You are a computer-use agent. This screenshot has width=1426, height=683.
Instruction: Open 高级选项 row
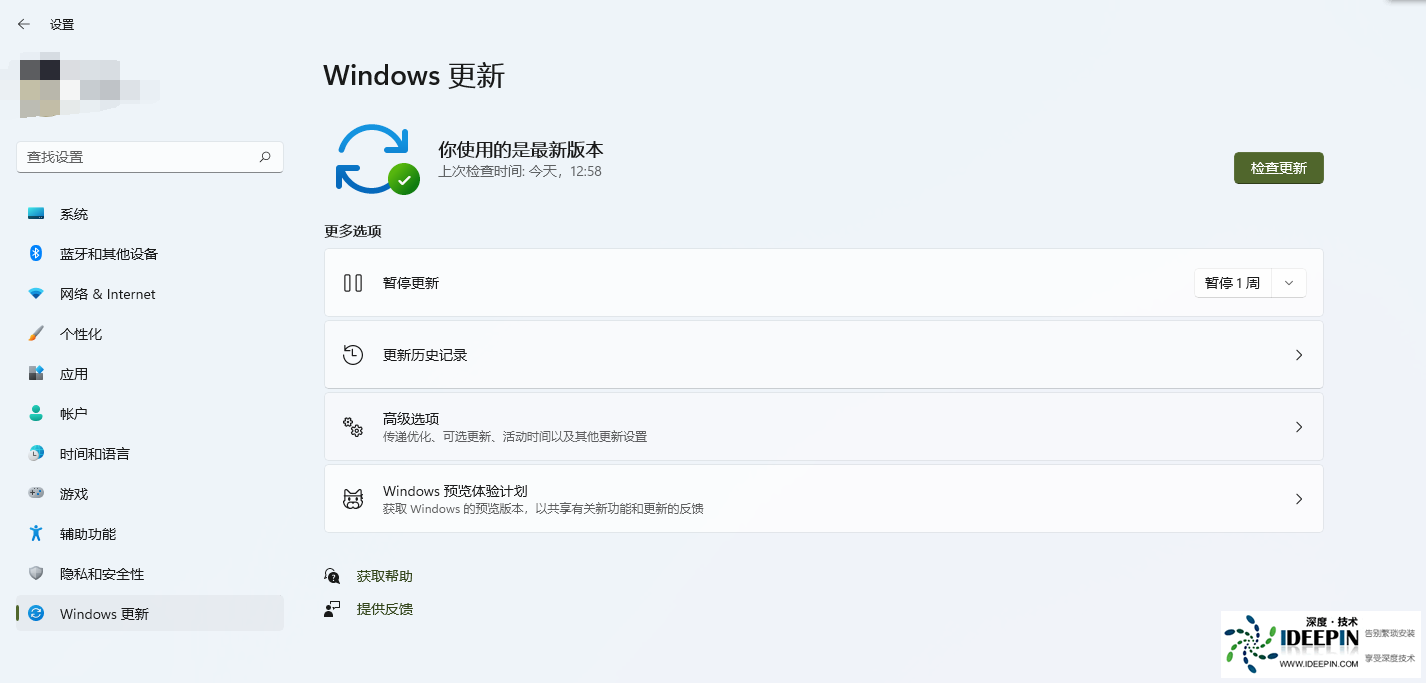[x=824, y=427]
